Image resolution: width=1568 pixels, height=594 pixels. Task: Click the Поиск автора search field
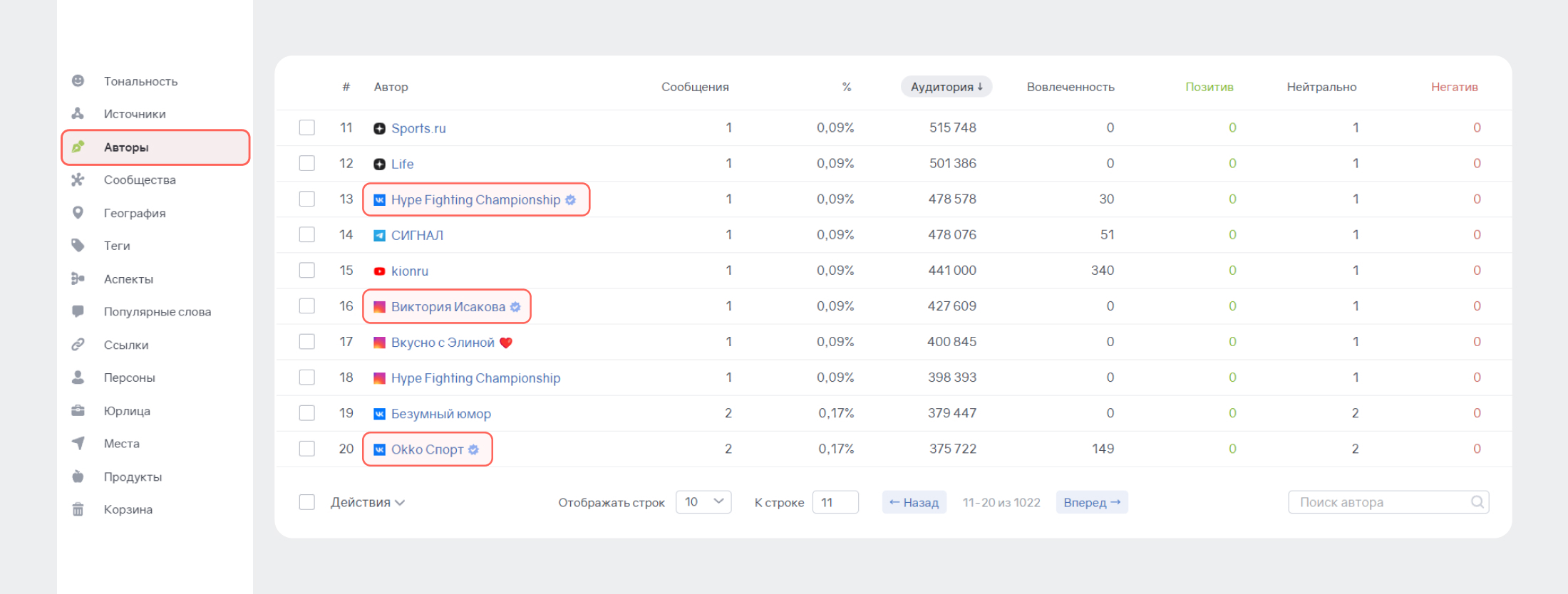(1388, 502)
